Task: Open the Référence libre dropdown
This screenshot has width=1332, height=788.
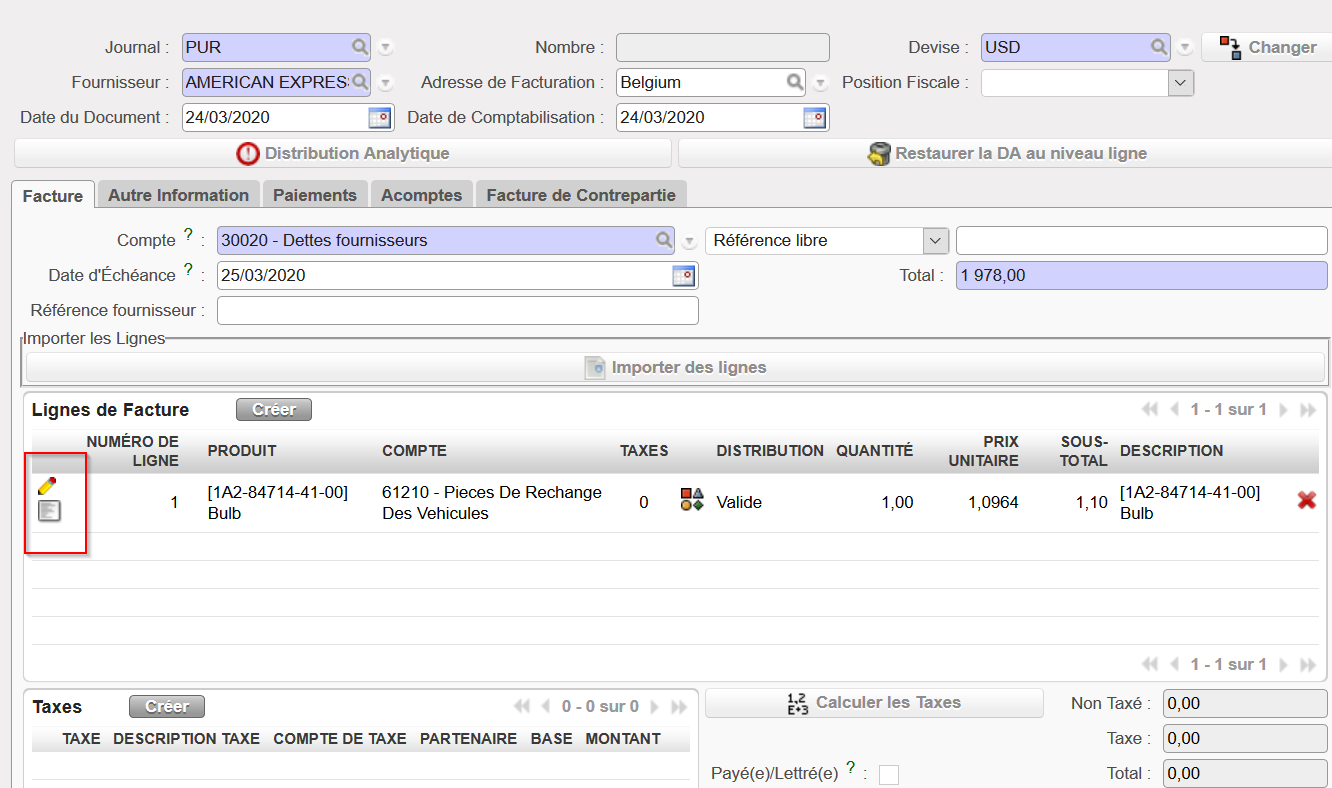Action: click(x=935, y=241)
